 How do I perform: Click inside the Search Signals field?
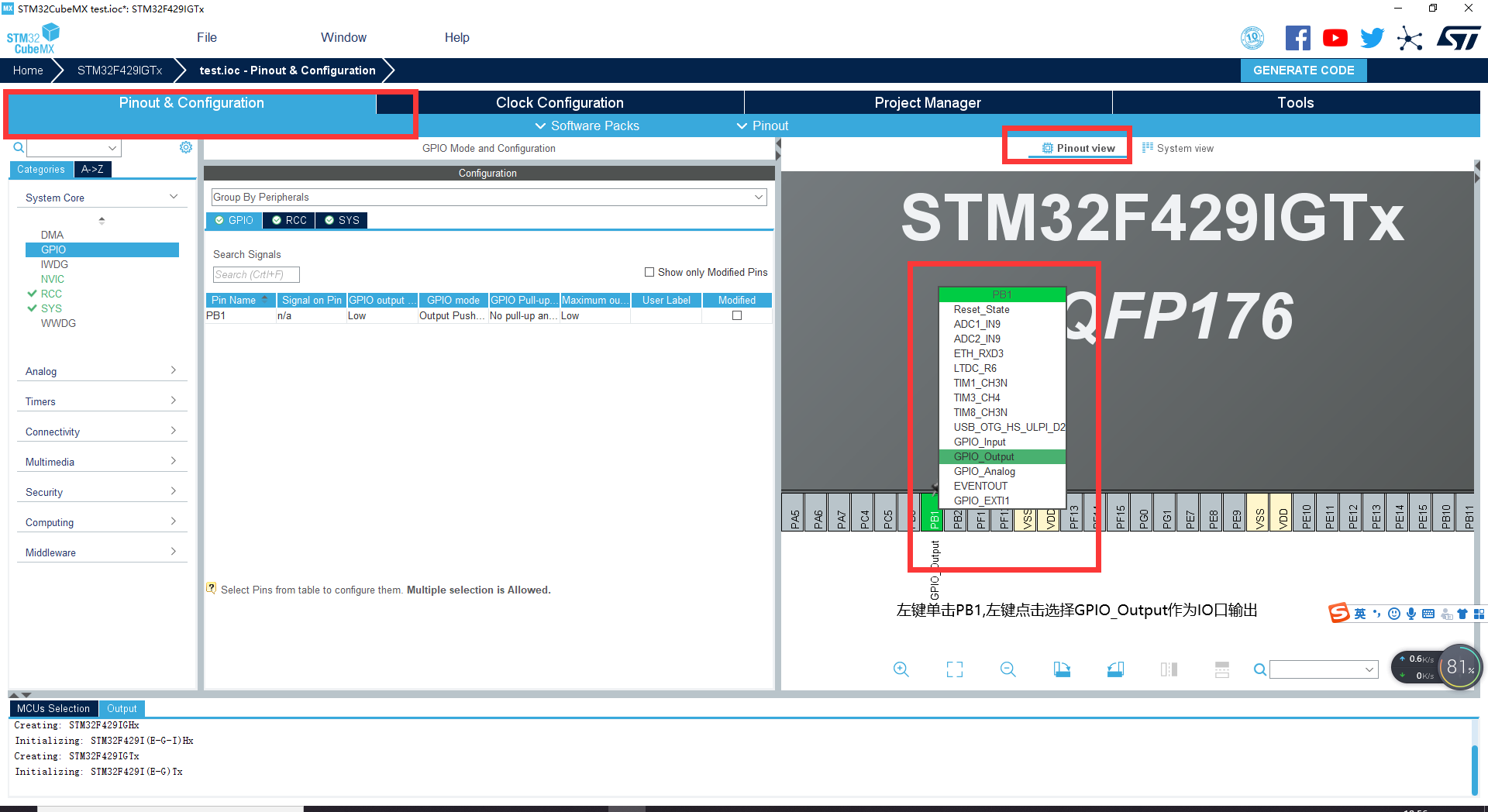[256, 274]
